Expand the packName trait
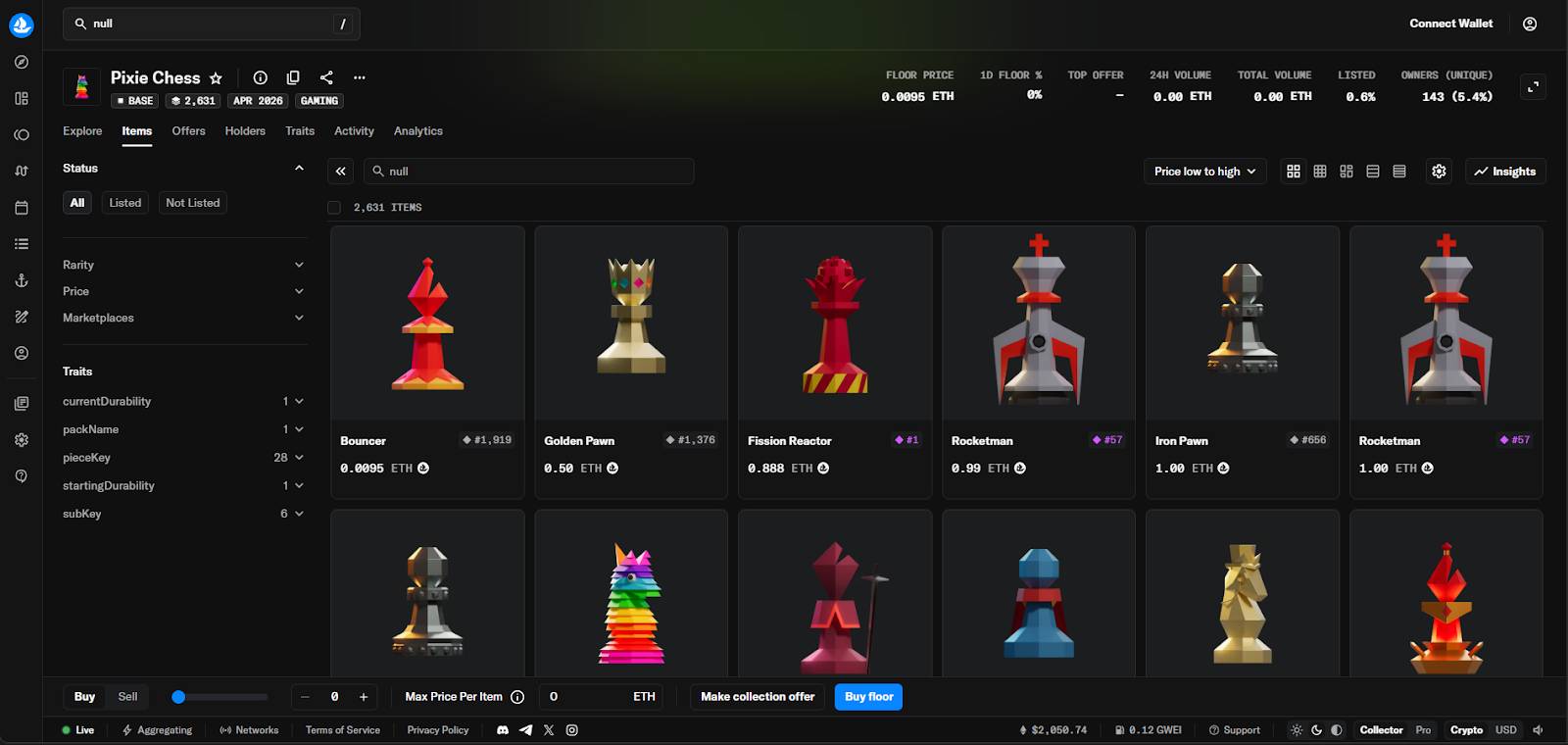1568x745 pixels. (x=184, y=429)
